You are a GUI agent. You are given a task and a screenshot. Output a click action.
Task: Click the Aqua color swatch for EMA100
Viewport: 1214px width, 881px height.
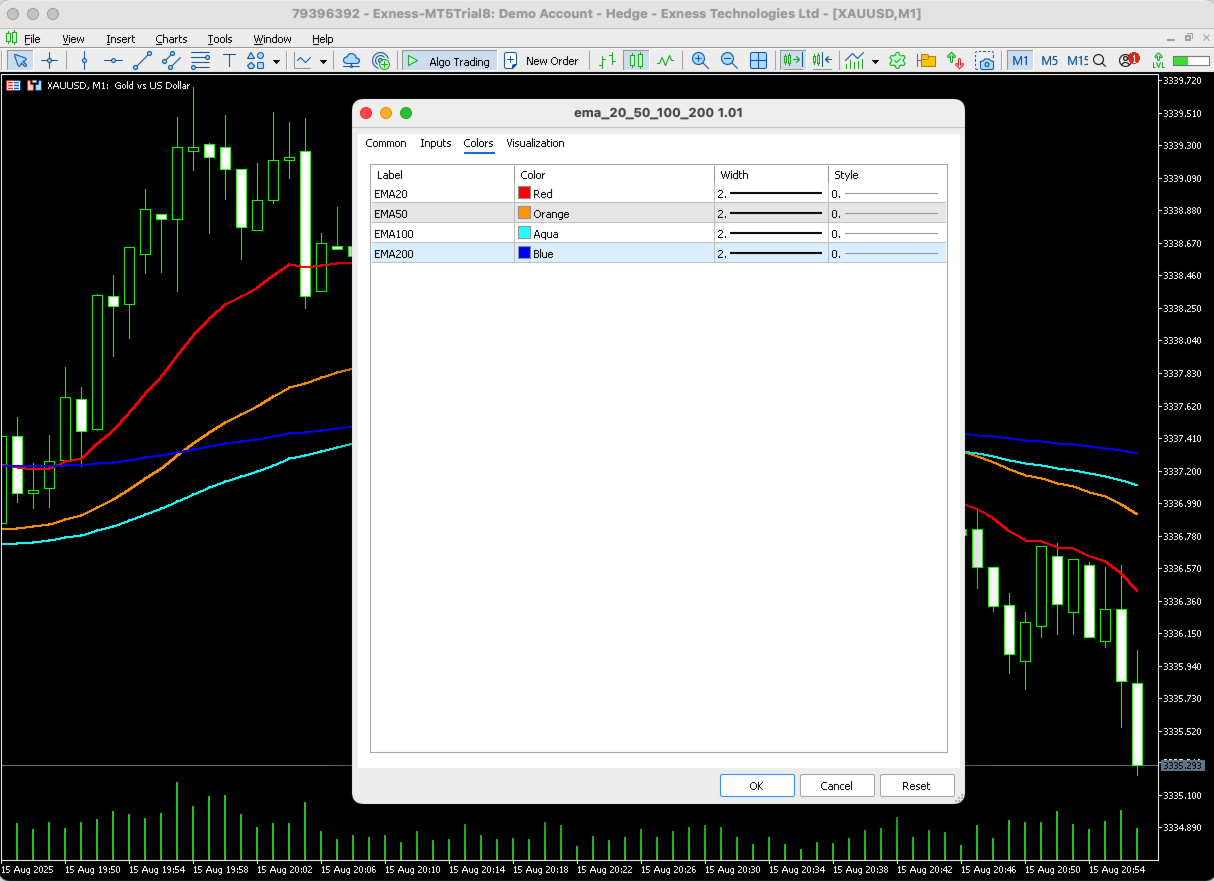[x=524, y=234]
